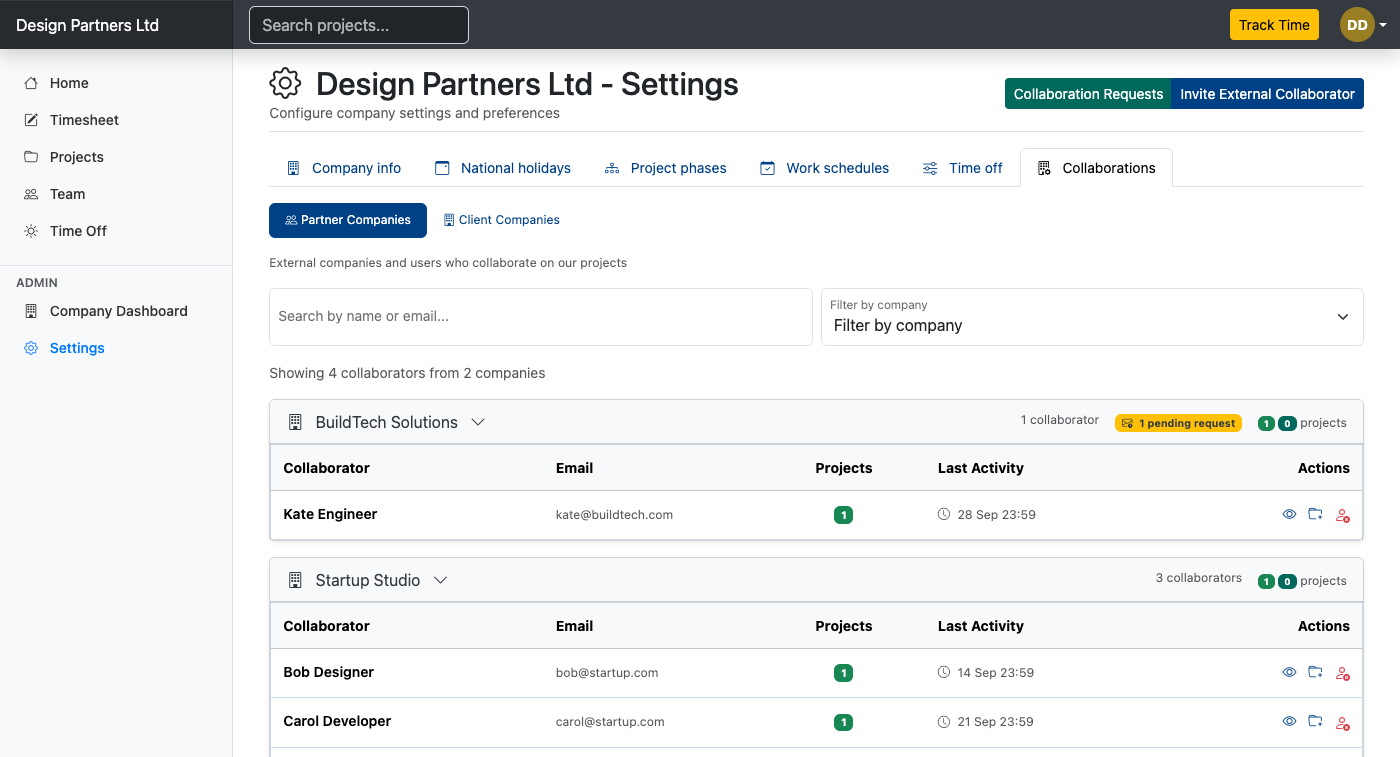
Task: Select the Project phases tab
Action: point(666,168)
